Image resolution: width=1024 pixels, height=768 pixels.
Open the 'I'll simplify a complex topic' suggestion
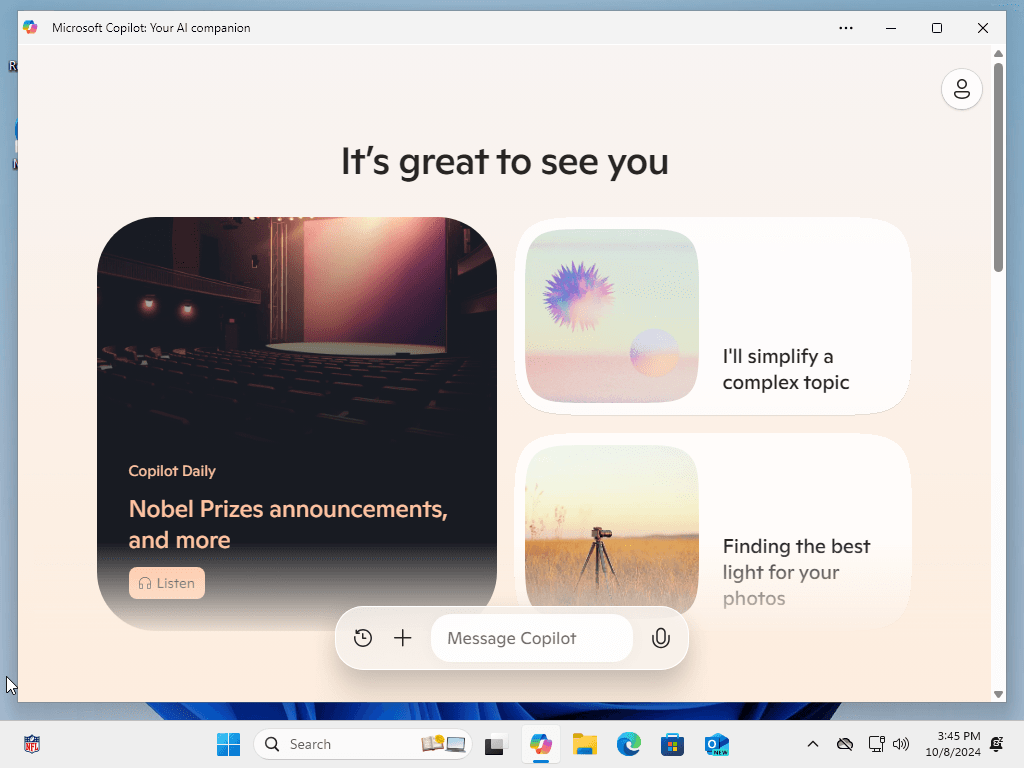pos(713,316)
